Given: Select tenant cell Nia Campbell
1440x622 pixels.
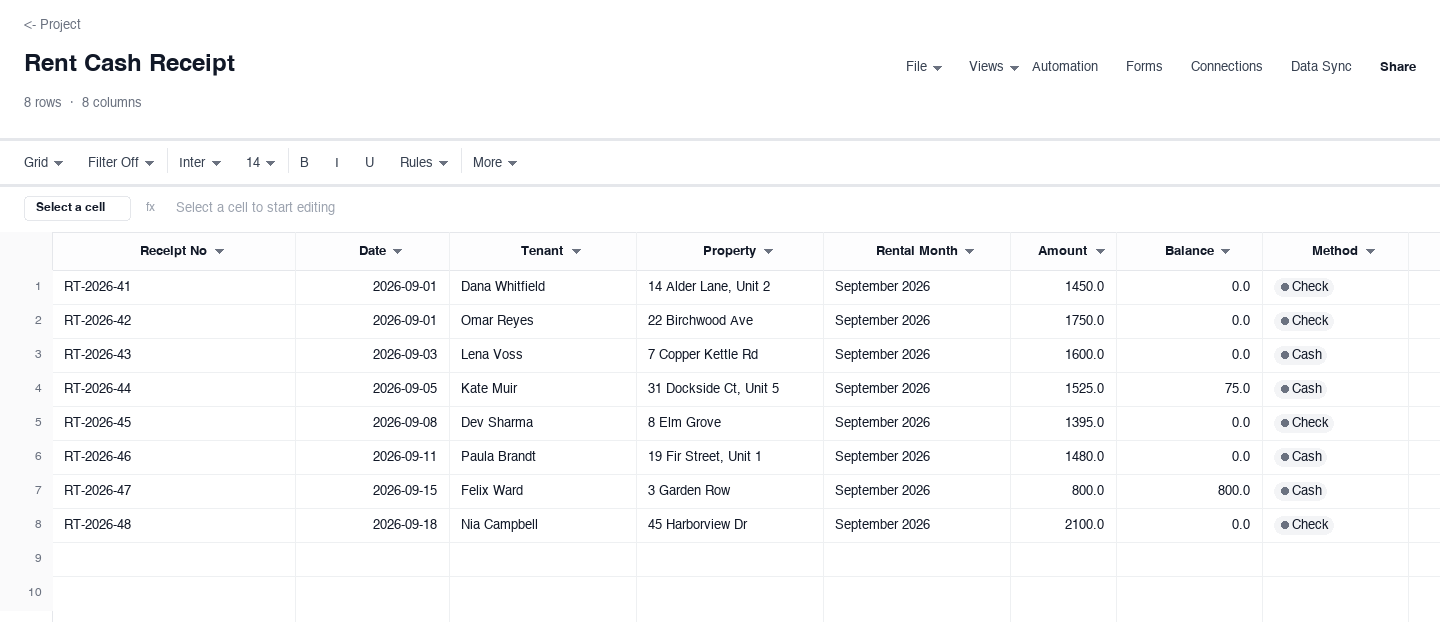Looking at the screenshot, I should click(543, 525).
